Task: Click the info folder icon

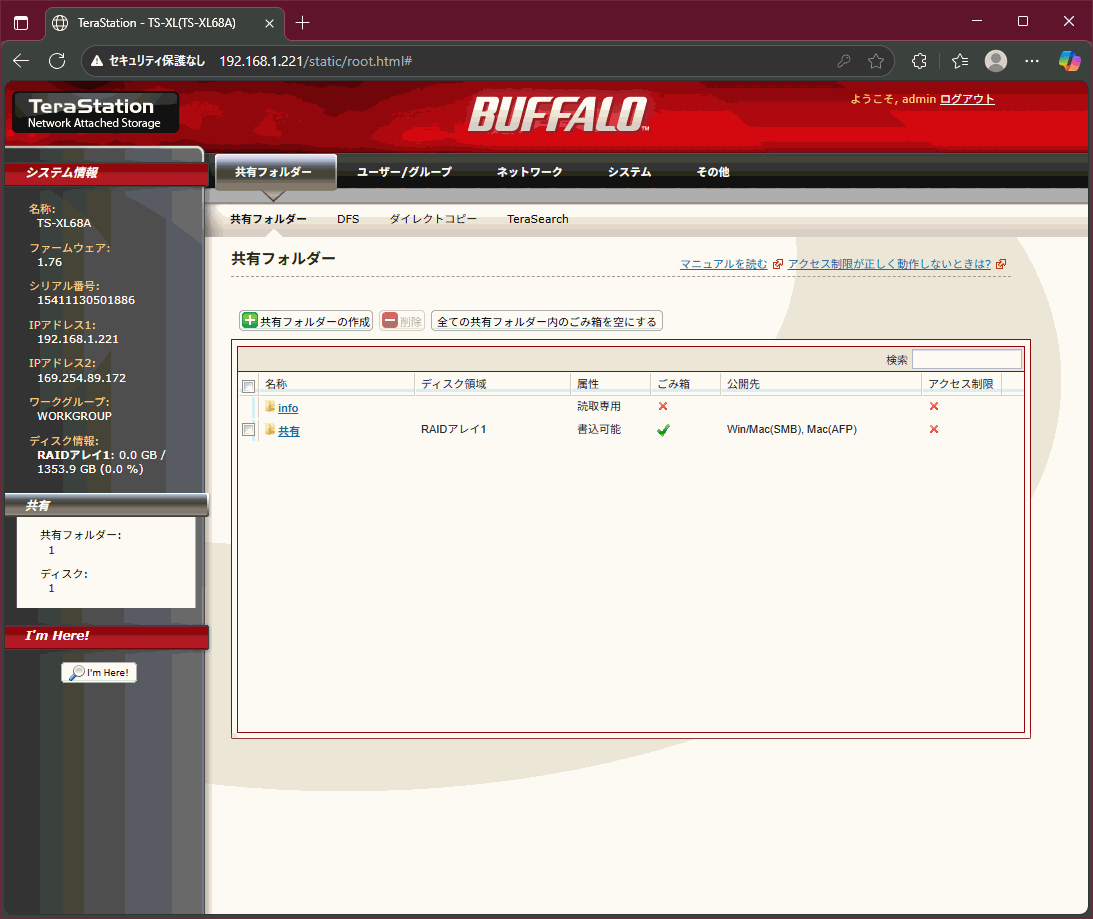Action: (270, 407)
